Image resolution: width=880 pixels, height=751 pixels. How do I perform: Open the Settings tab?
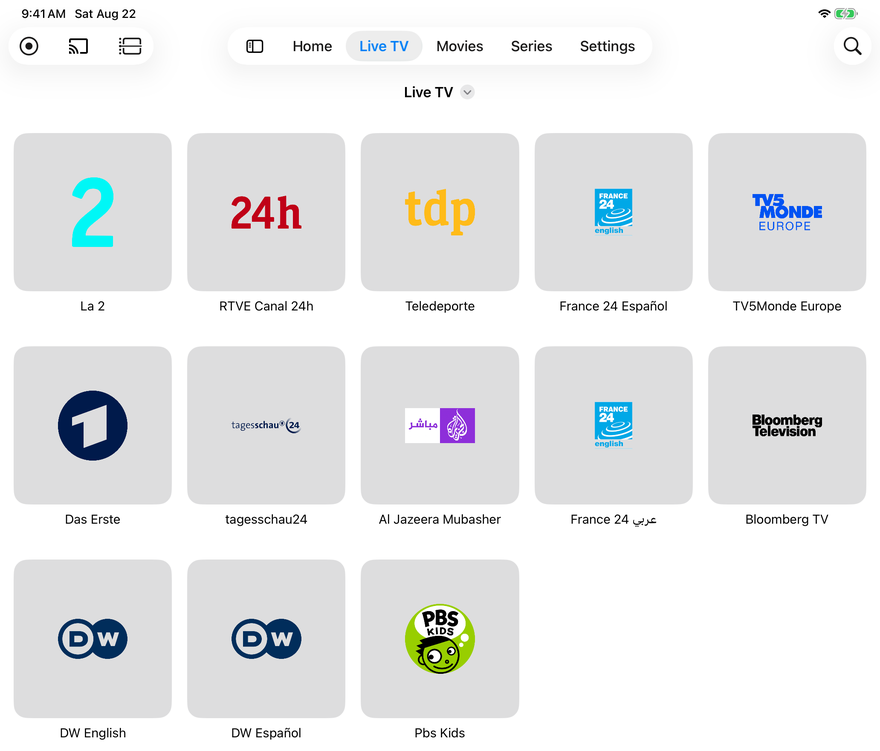pos(607,46)
